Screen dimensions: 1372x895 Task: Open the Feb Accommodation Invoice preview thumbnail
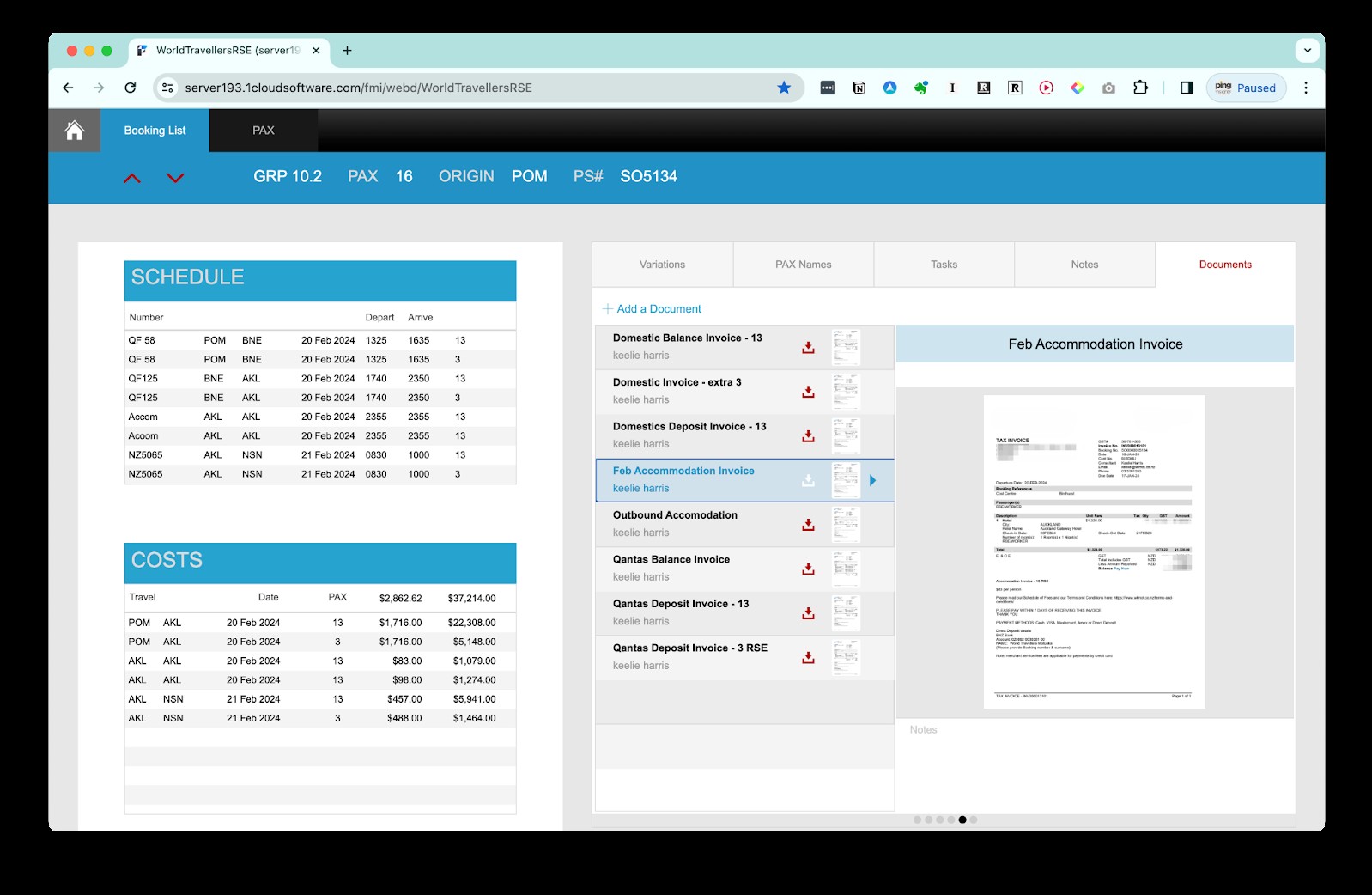tap(846, 480)
